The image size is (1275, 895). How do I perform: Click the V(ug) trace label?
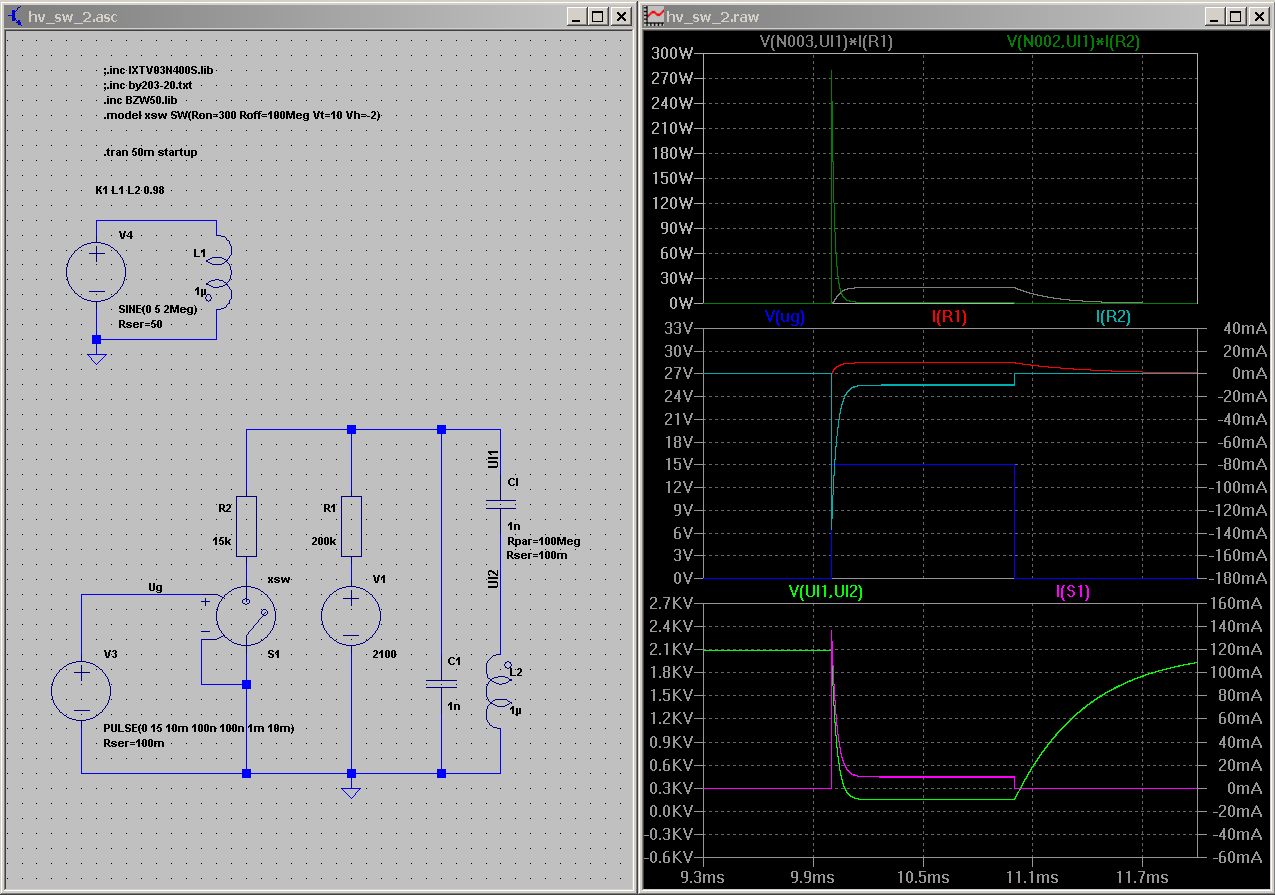click(784, 317)
